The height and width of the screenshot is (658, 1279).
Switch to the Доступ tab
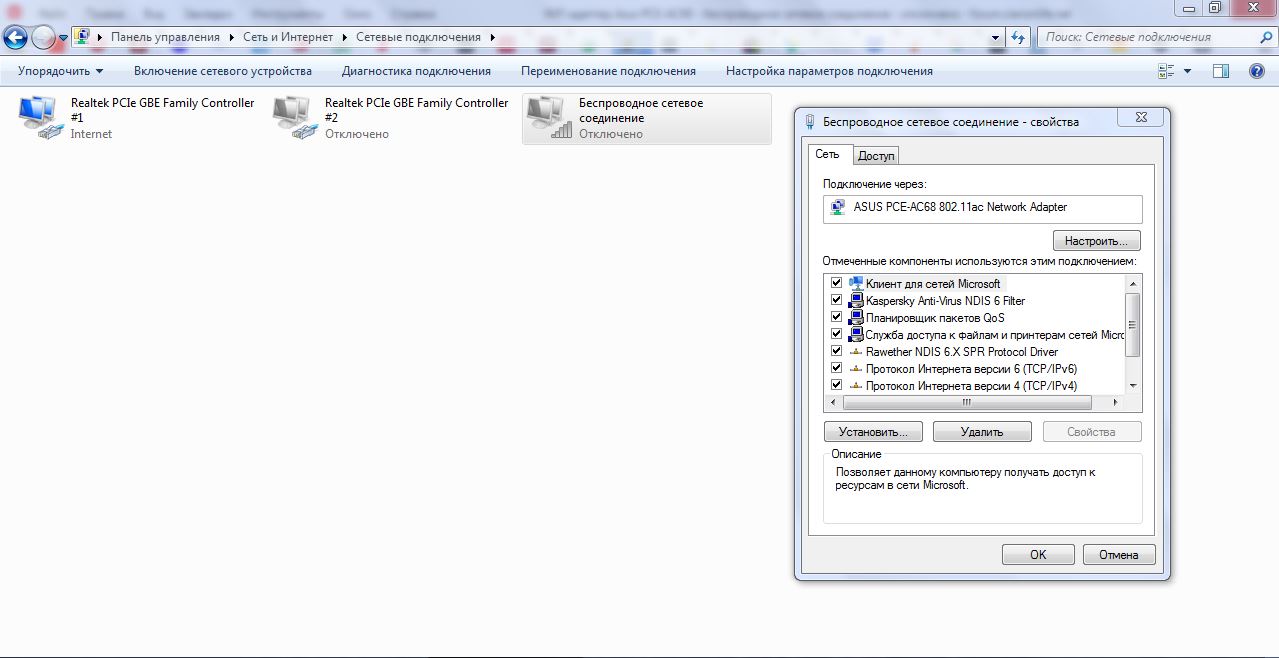click(876, 156)
